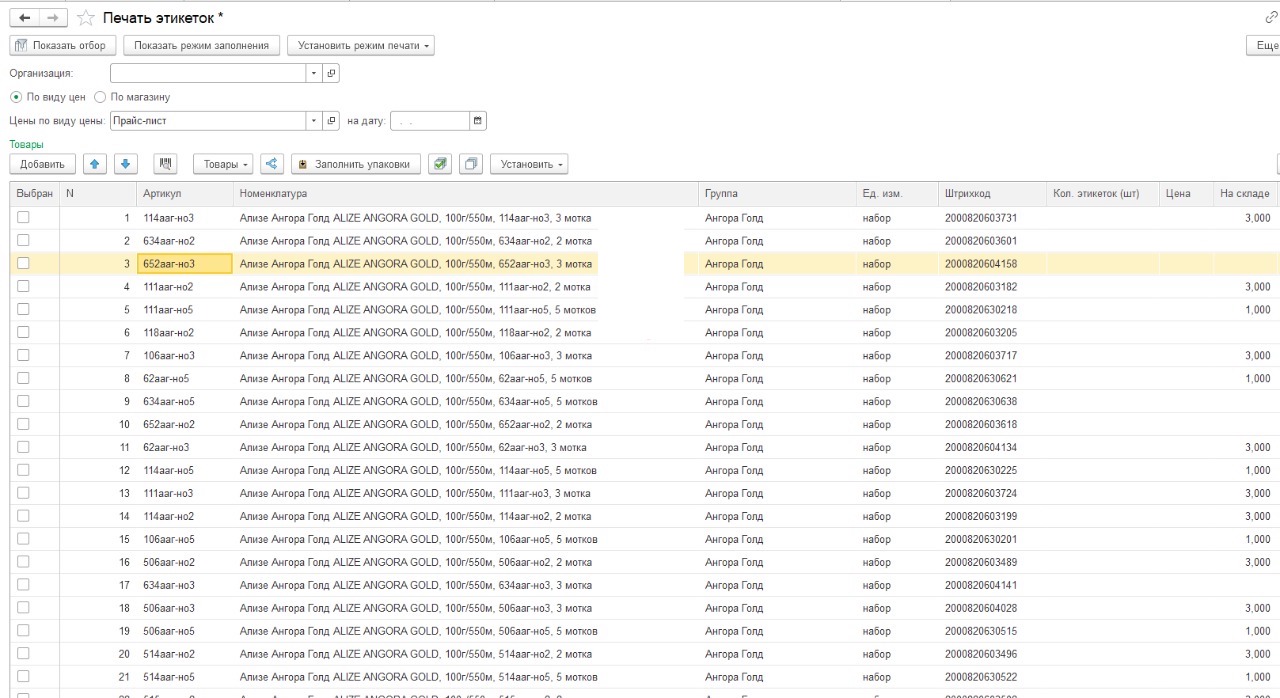
Task: Tick the checkbox for row 16 (506ааг-но2)
Action: click(23, 562)
